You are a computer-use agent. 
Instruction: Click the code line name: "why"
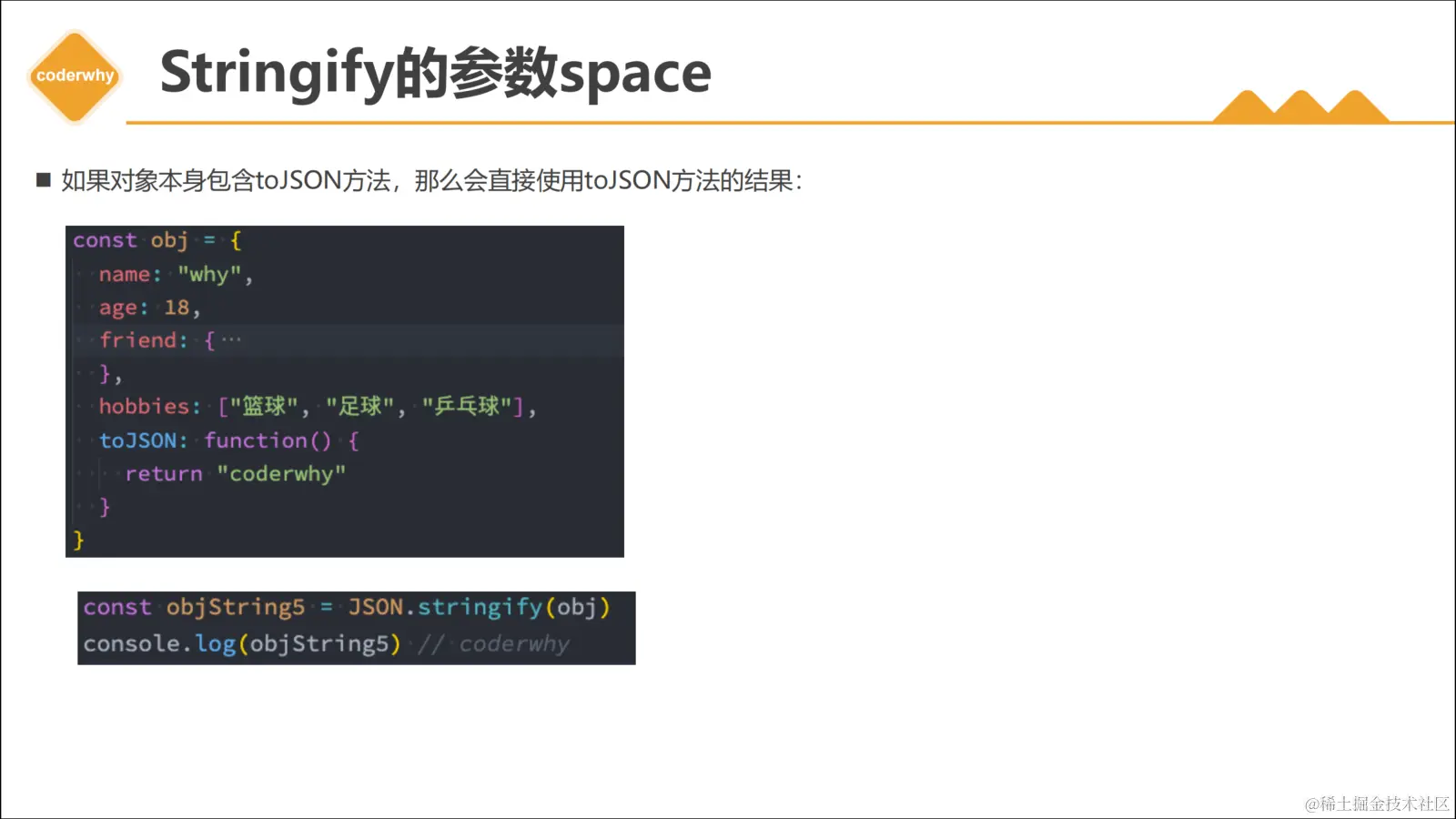(x=176, y=274)
